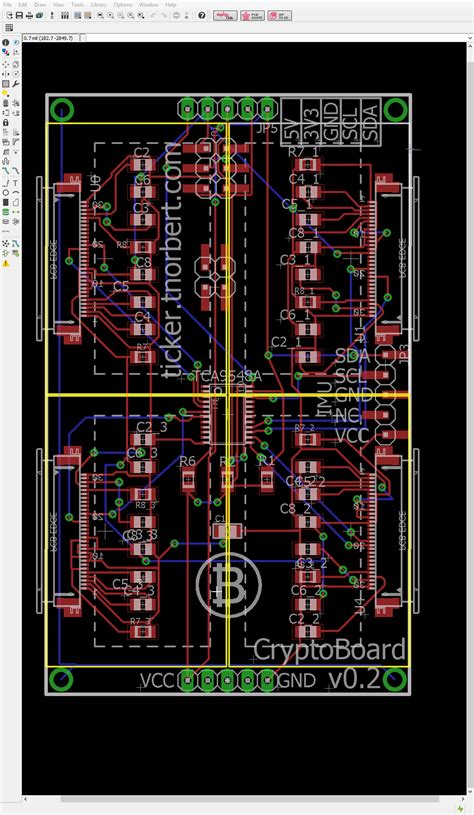Click the horizontal scrollbar at bottom
The height and width of the screenshot is (815, 474).
242,799
